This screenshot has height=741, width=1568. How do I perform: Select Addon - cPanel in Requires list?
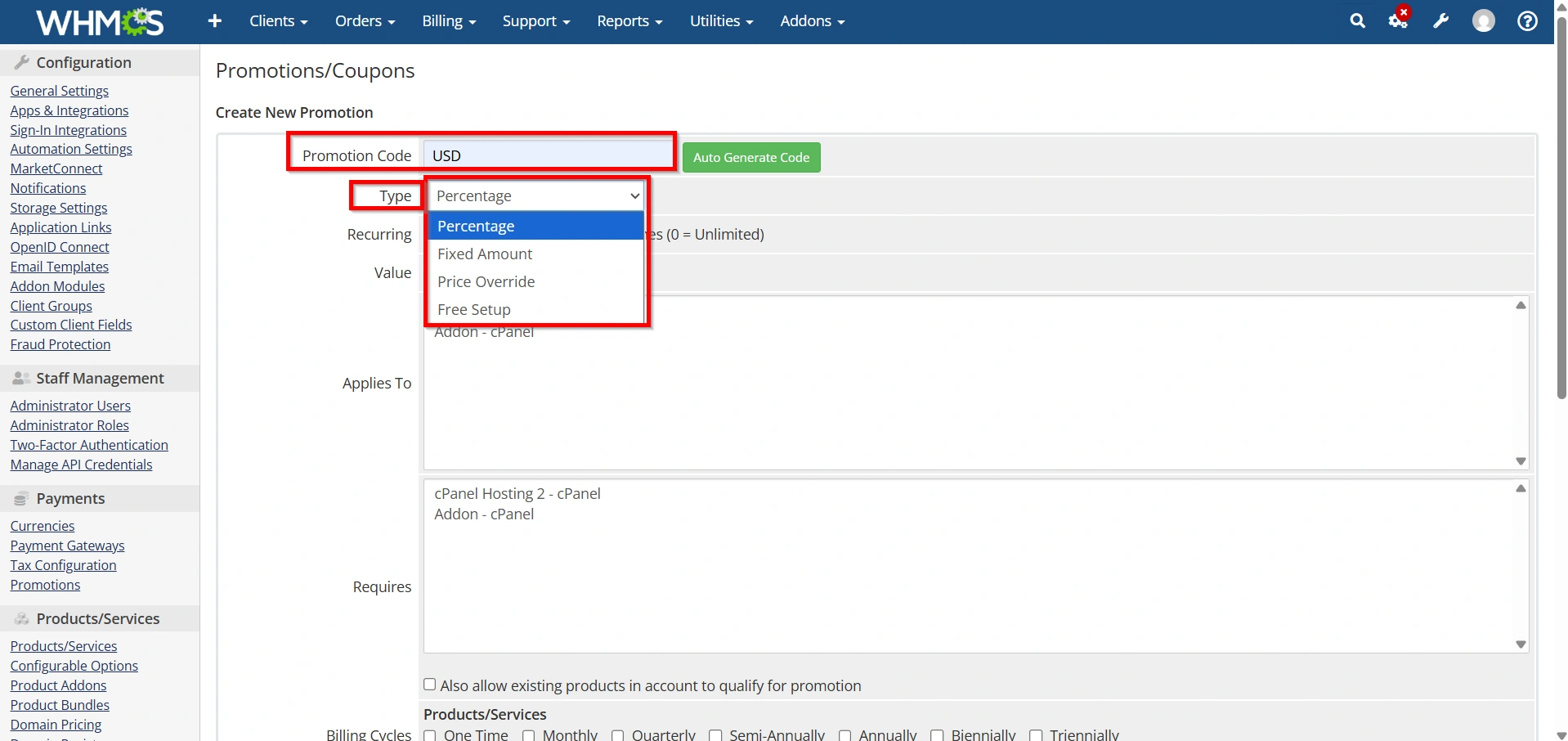pyautogui.click(x=484, y=514)
